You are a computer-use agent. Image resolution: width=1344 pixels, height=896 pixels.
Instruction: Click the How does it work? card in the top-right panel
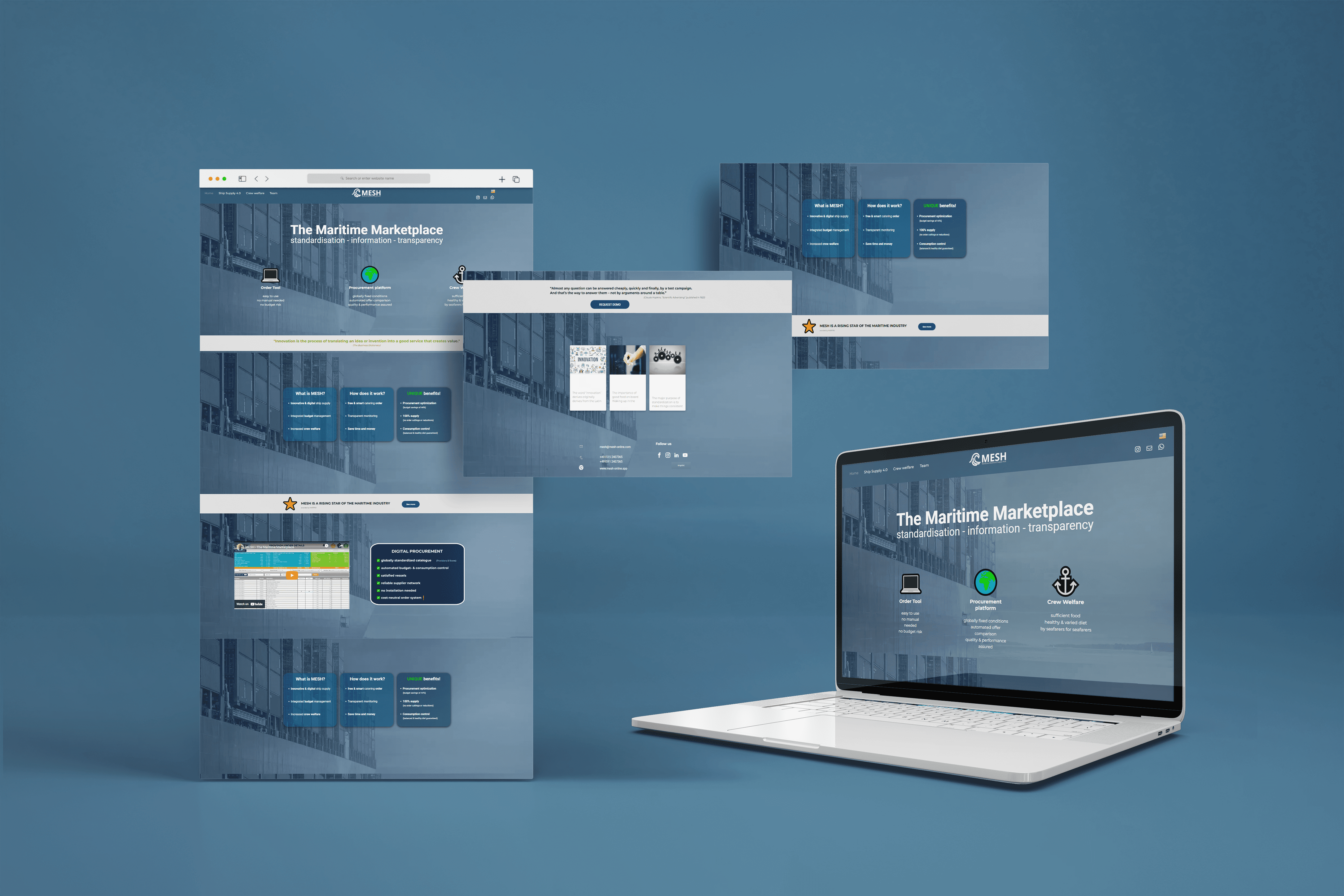click(x=884, y=228)
